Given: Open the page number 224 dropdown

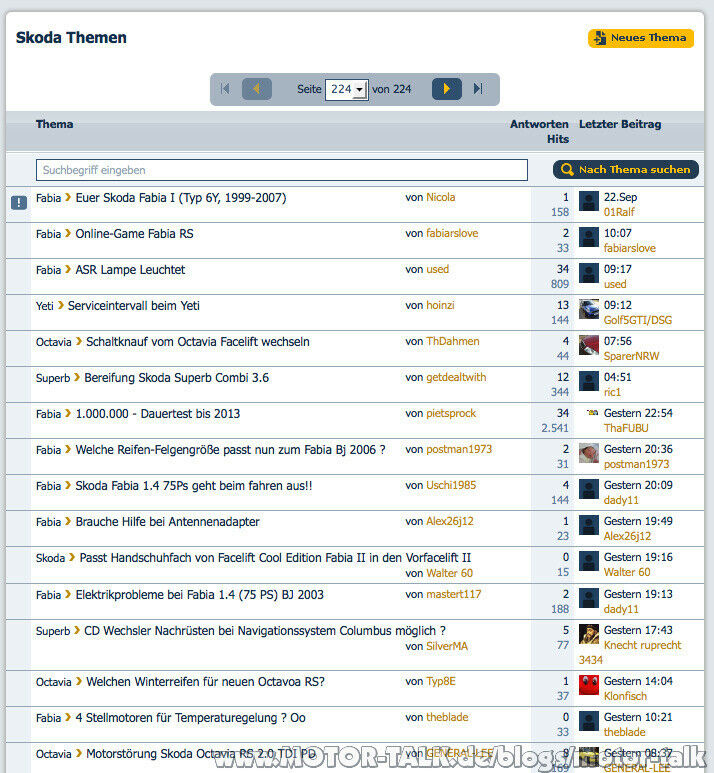Looking at the screenshot, I should [347, 89].
